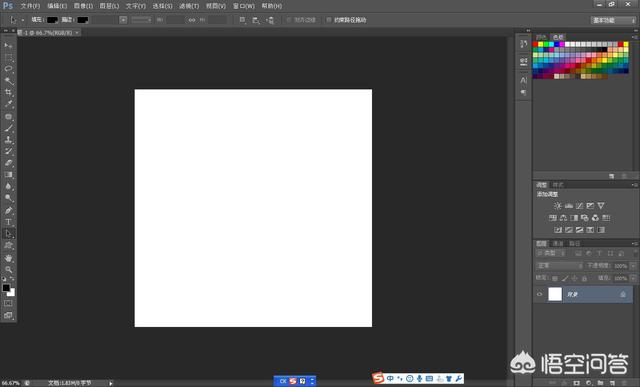Add a Color Balance adjustment
The image size is (640, 387).
(563, 218)
